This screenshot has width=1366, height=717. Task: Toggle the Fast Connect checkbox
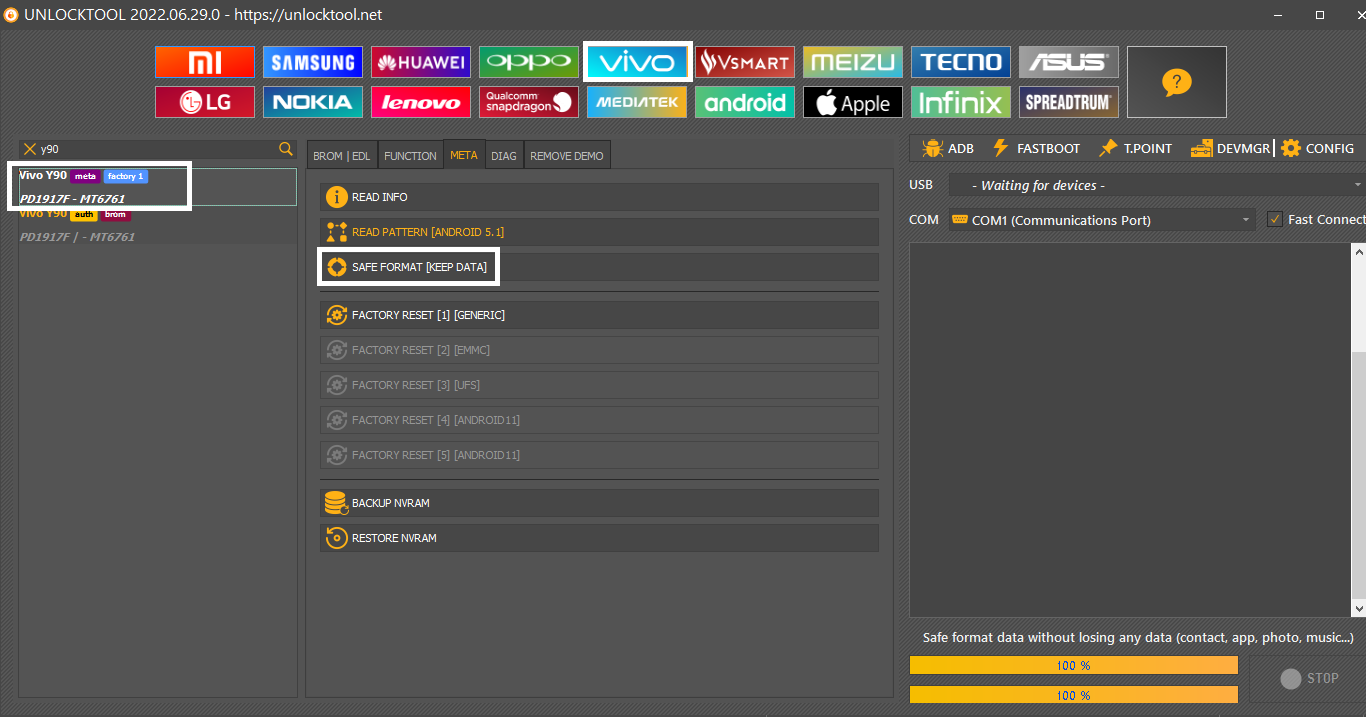pos(1275,219)
